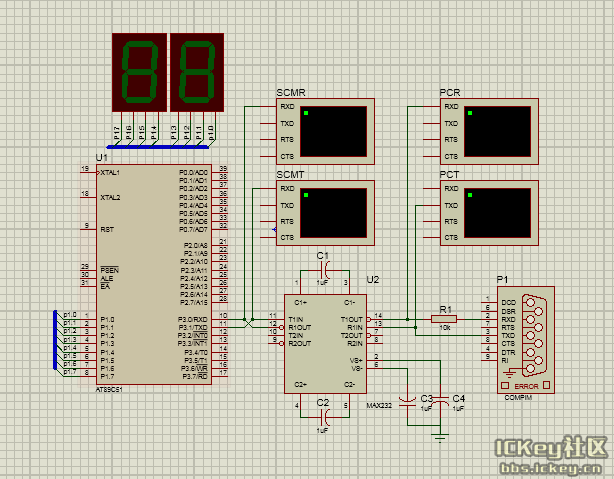Click the T1IN pin label on U2
This screenshot has width=614, height=479.
pos(296,320)
